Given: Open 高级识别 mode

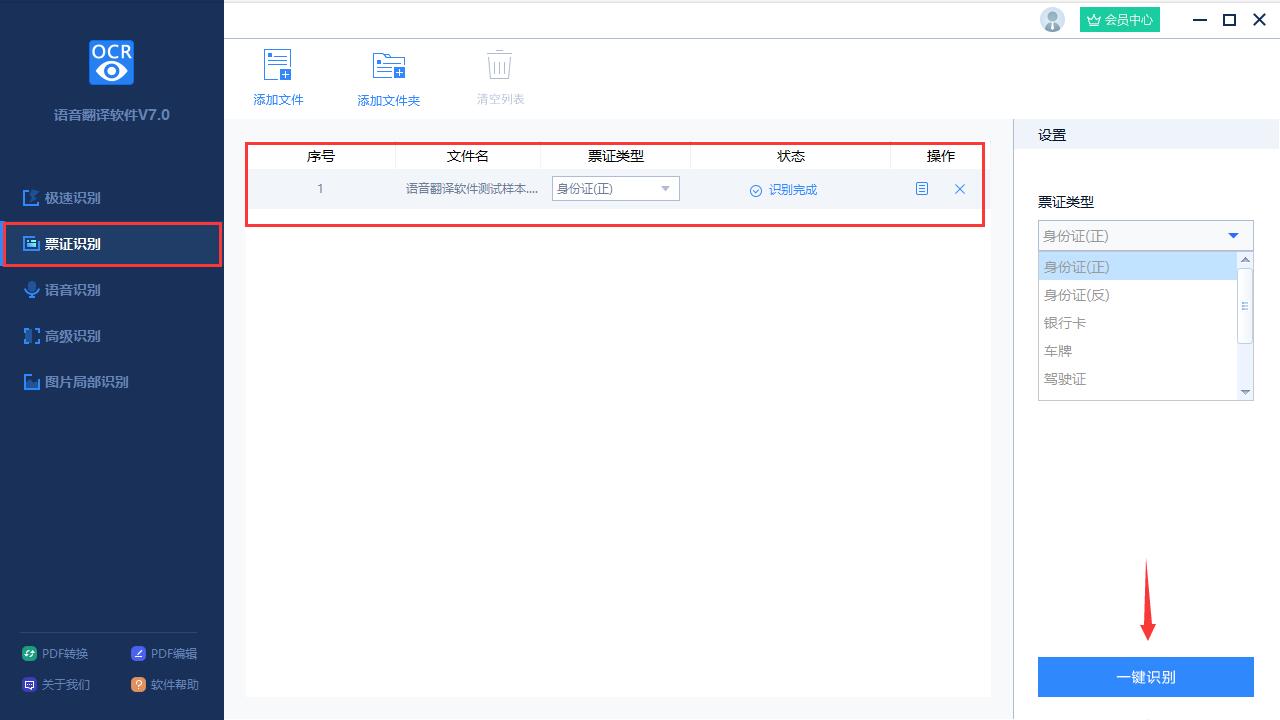Looking at the screenshot, I should [72, 336].
